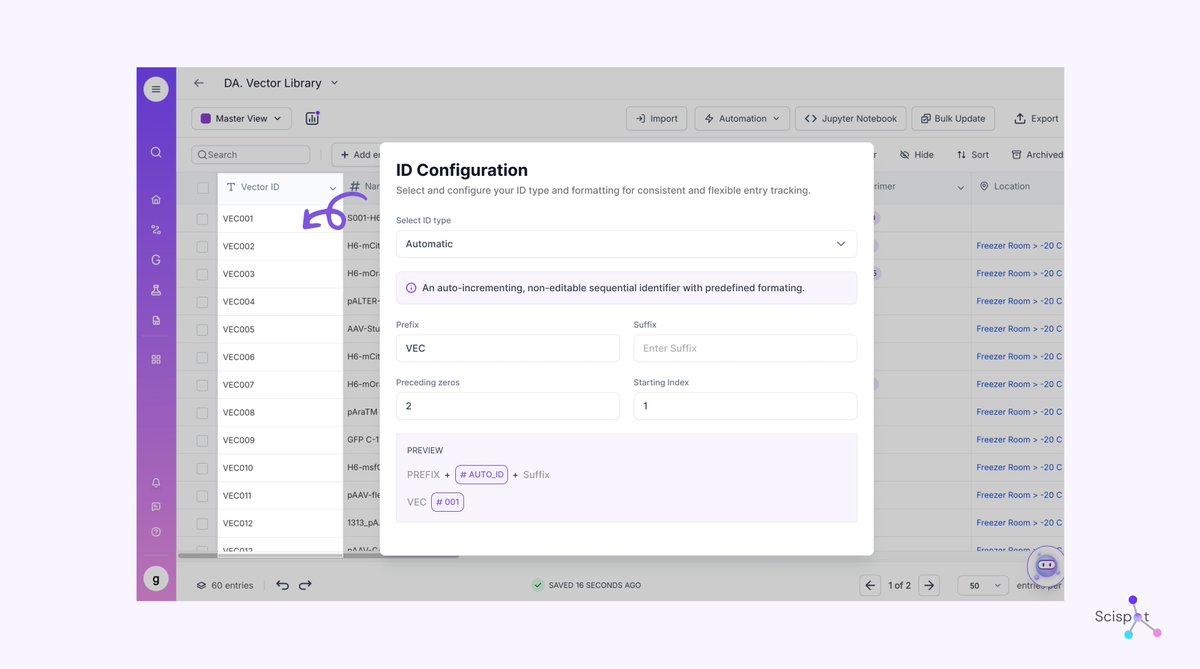Toggle the select-all checkbox in the header
Screen dimensions: 1200x669
pyautogui.click(x=203, y=186)
